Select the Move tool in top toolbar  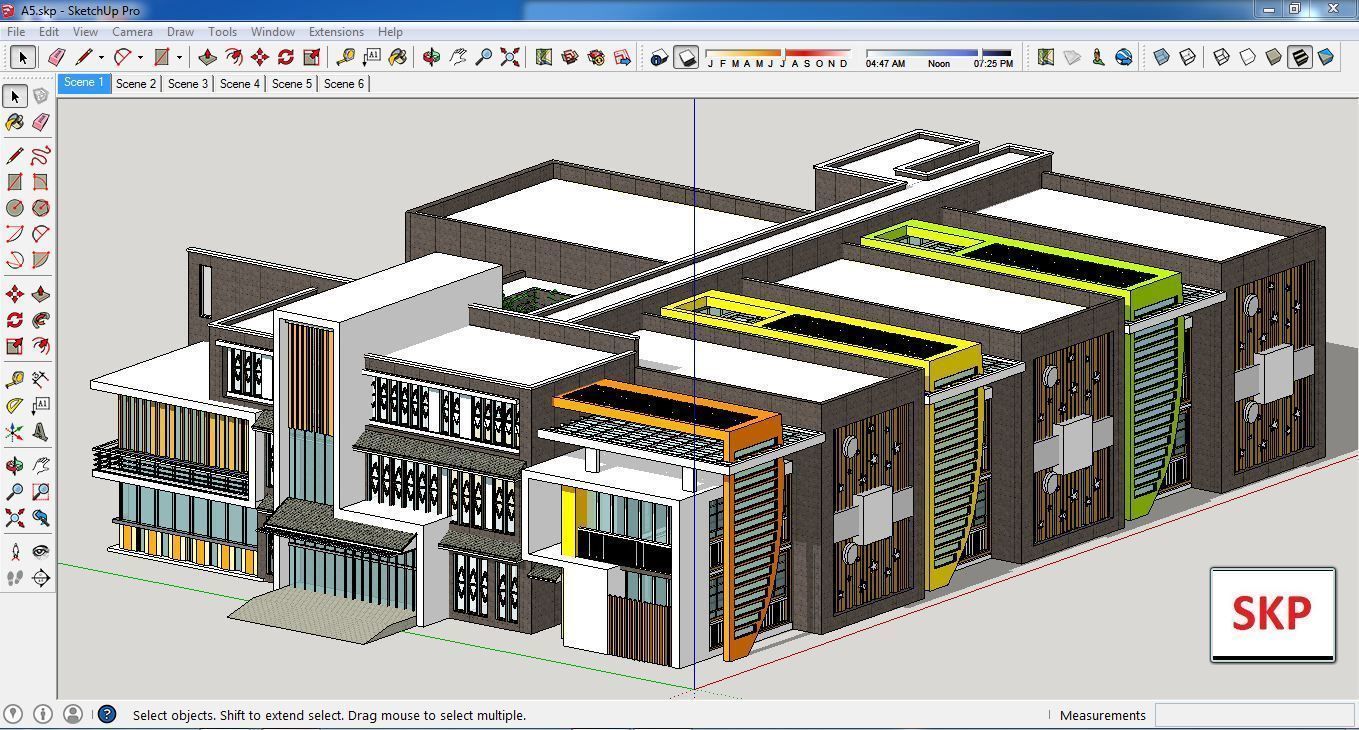click(x=260, y=57)
